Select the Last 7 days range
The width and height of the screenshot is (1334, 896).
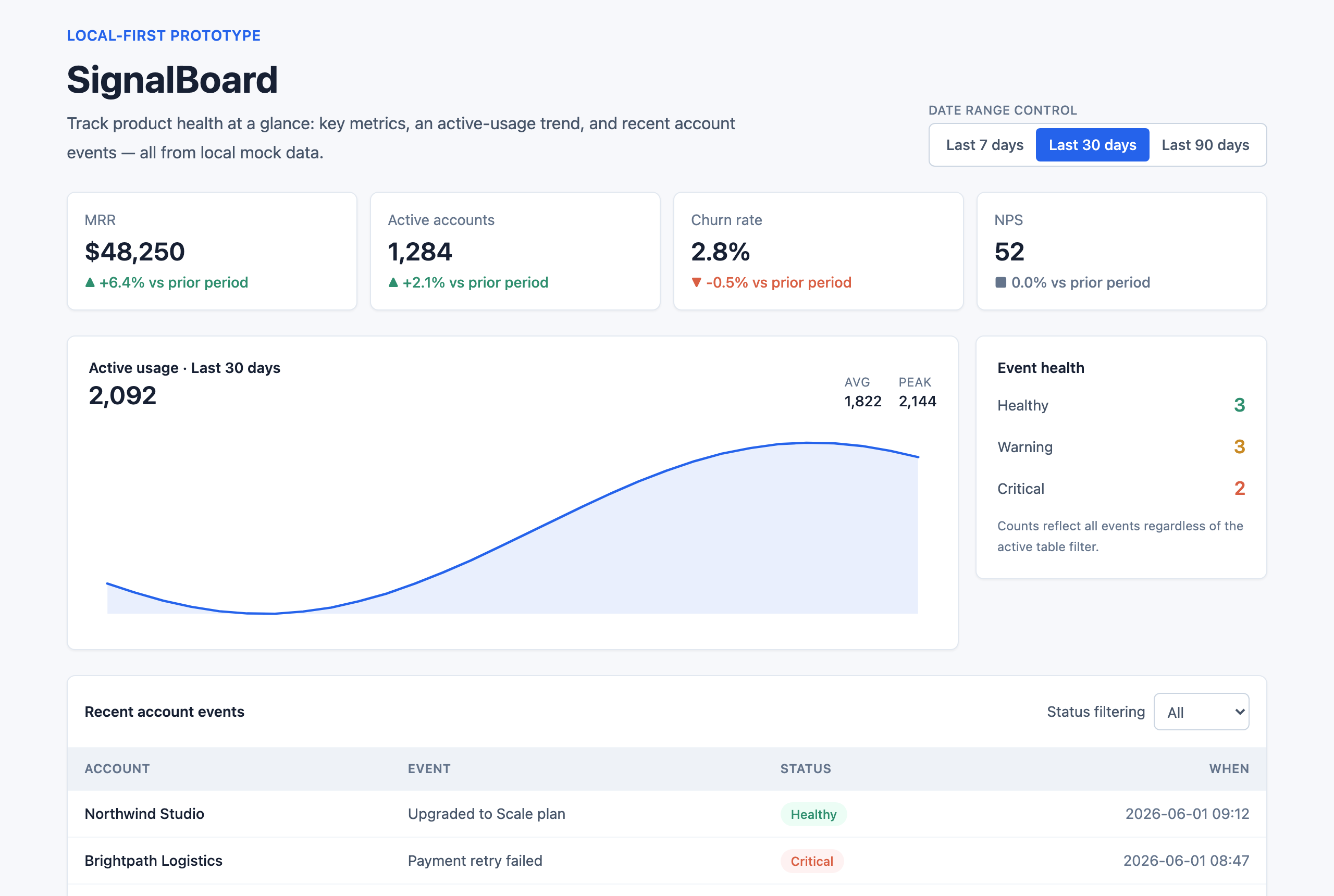pos(984,145)
